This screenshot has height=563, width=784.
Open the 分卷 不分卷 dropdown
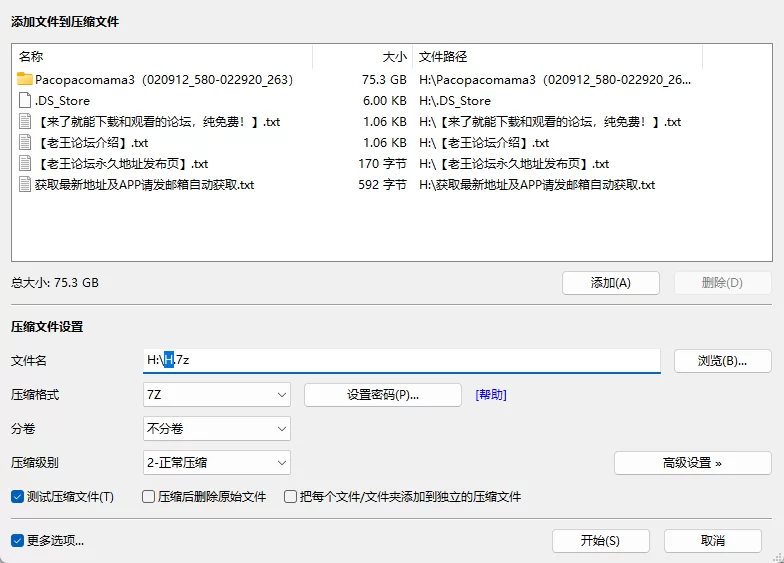coord(216,429)
